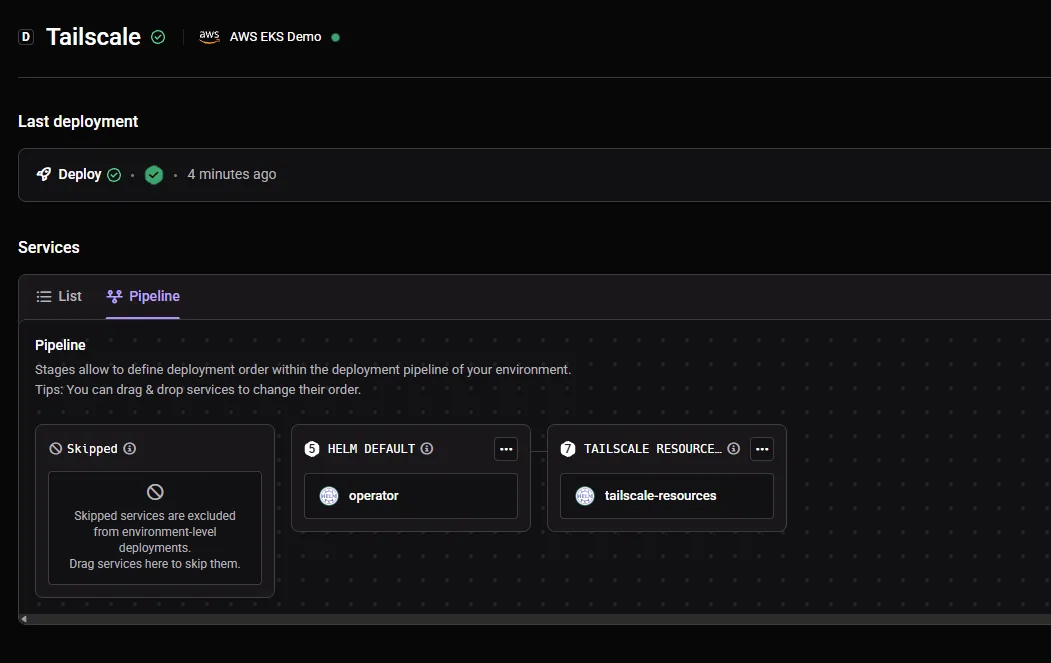Click the stage number 5 badge

pos(312,448)
